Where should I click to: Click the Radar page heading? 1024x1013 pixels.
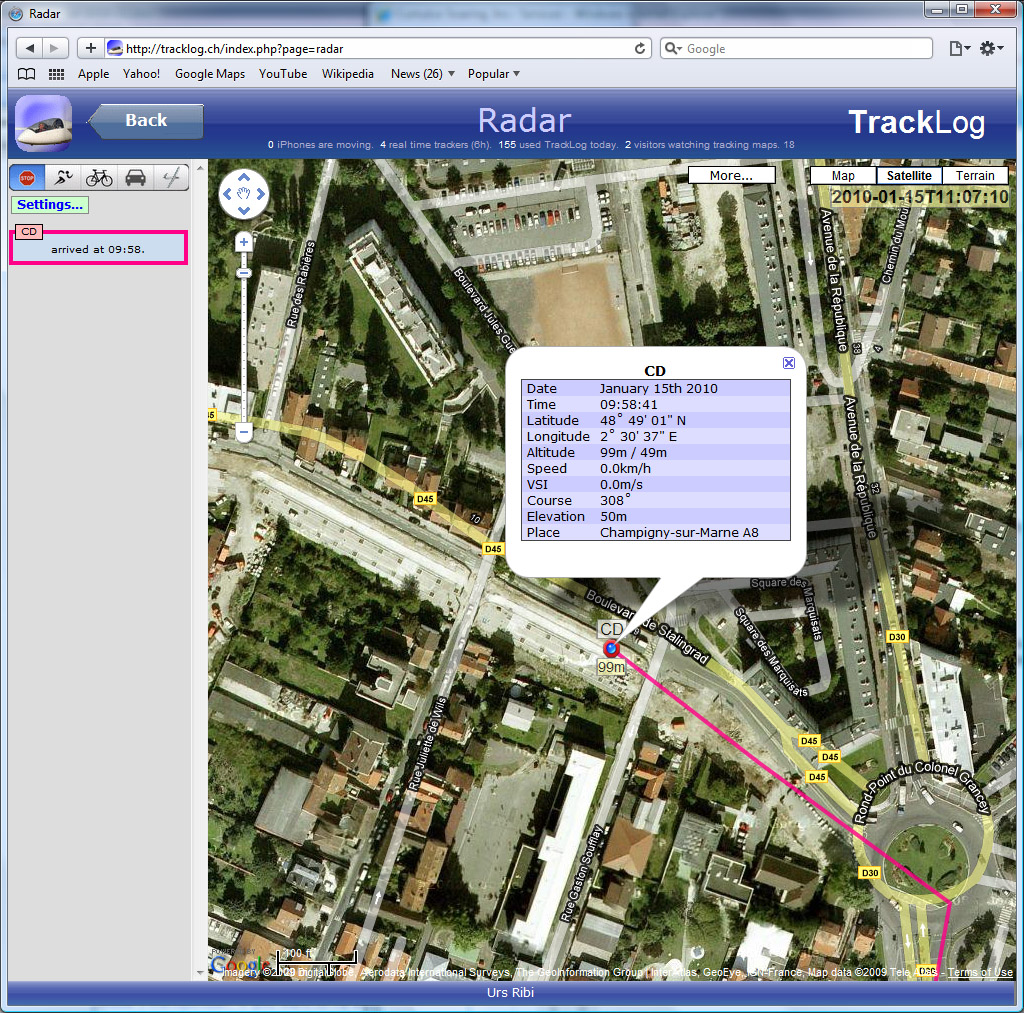524,121
